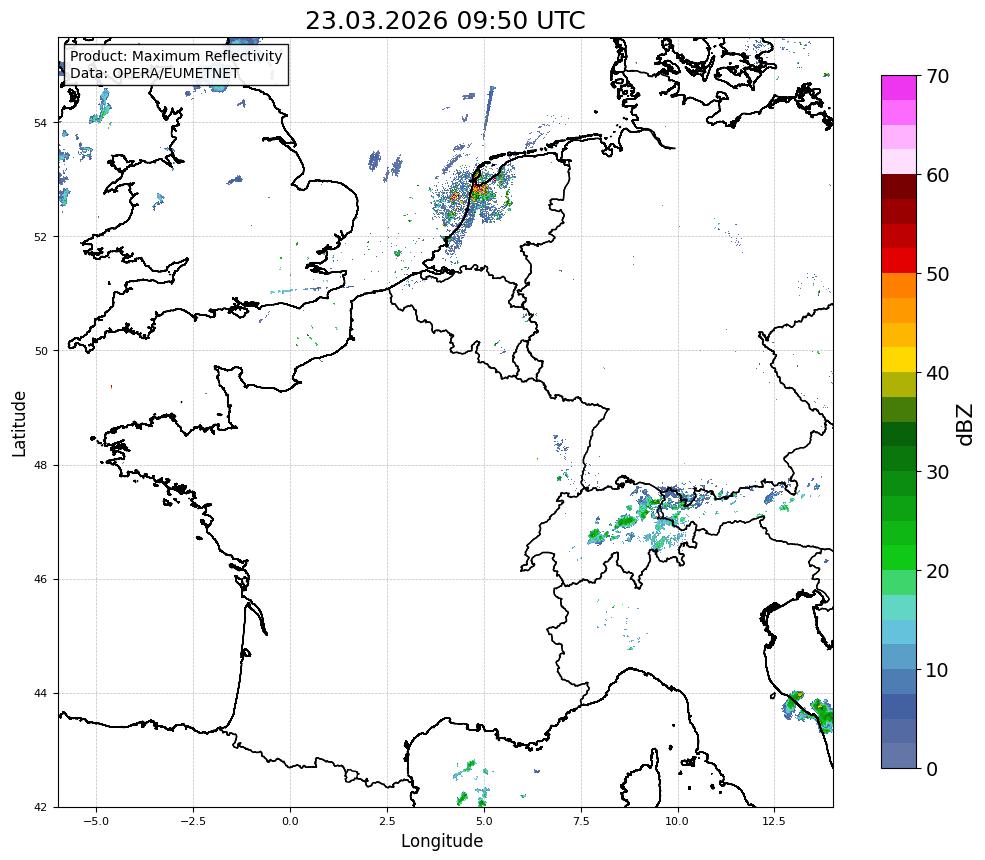
Task: Click the "Product: Maximum Reflectivity" legend line
Action: tap(176, 56)
